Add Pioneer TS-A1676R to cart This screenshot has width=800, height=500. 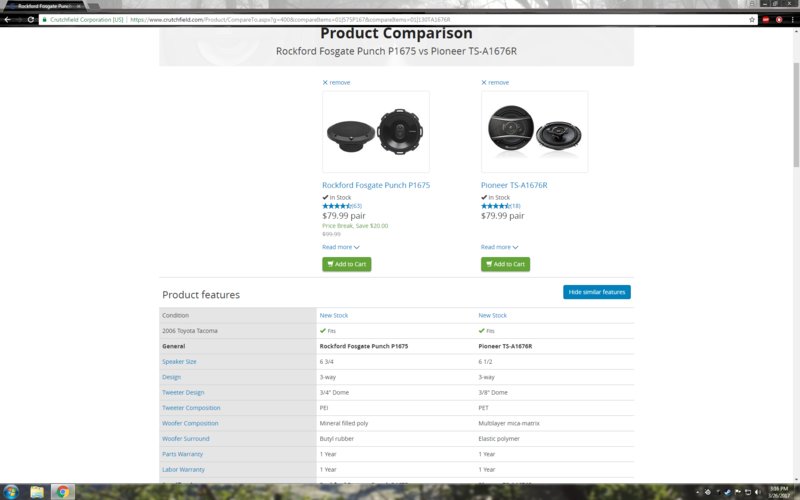[x=505, y=264]
